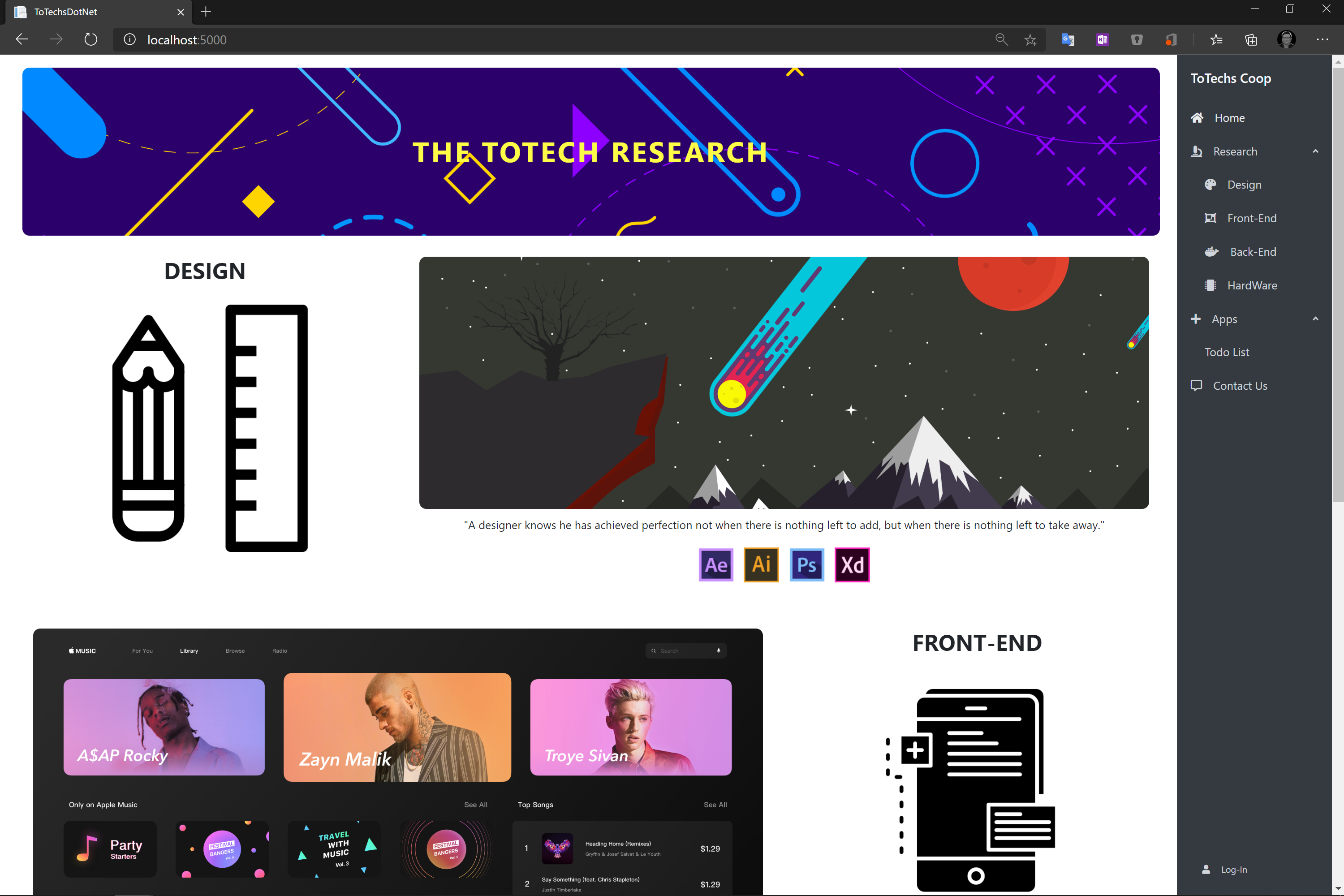Click the browser favorites star icon

(1030, 39)
